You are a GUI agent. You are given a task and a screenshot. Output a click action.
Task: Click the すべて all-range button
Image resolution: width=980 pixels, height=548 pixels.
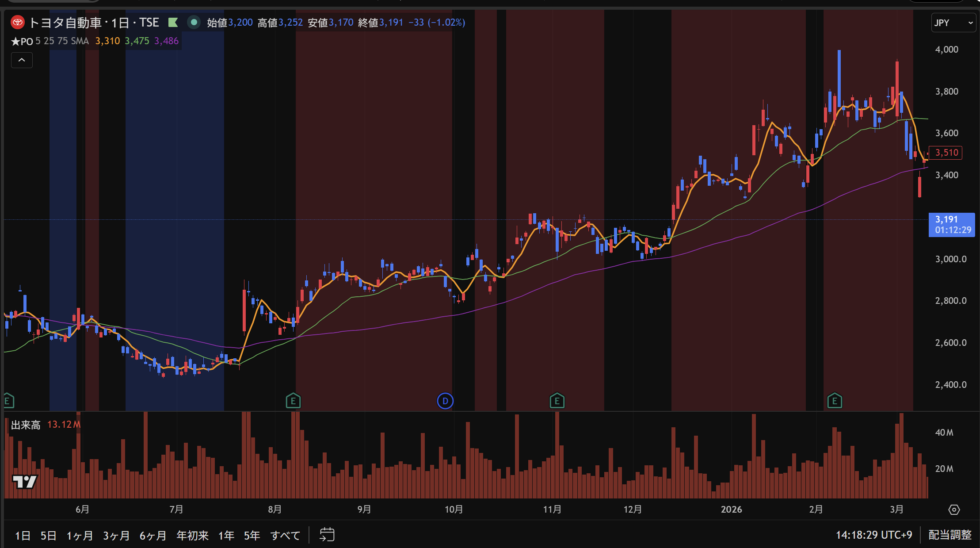pos(285,535)
